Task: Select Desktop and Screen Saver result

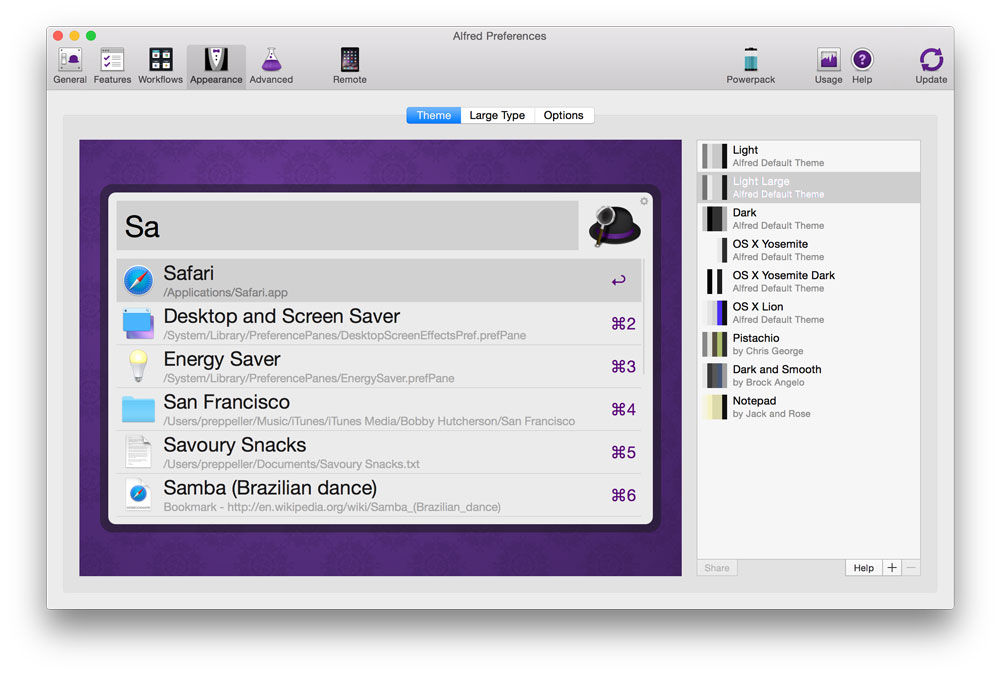Action: tap(379, 323)
